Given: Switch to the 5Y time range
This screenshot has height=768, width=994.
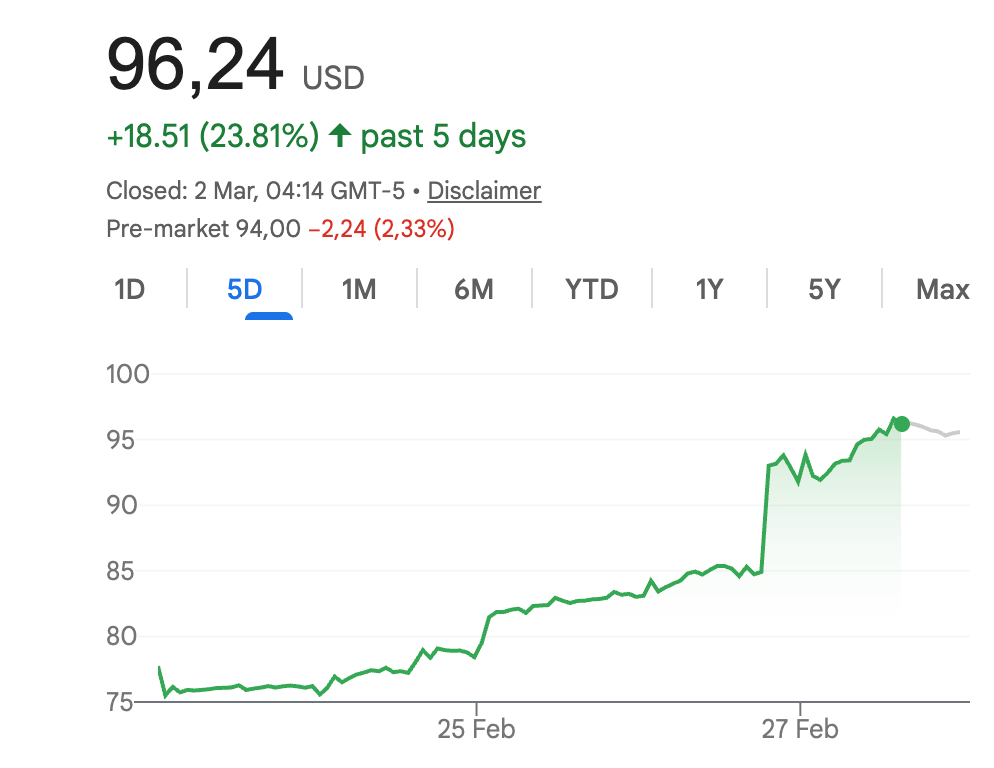Looking at the screenshot, I should tap(825, 289).
